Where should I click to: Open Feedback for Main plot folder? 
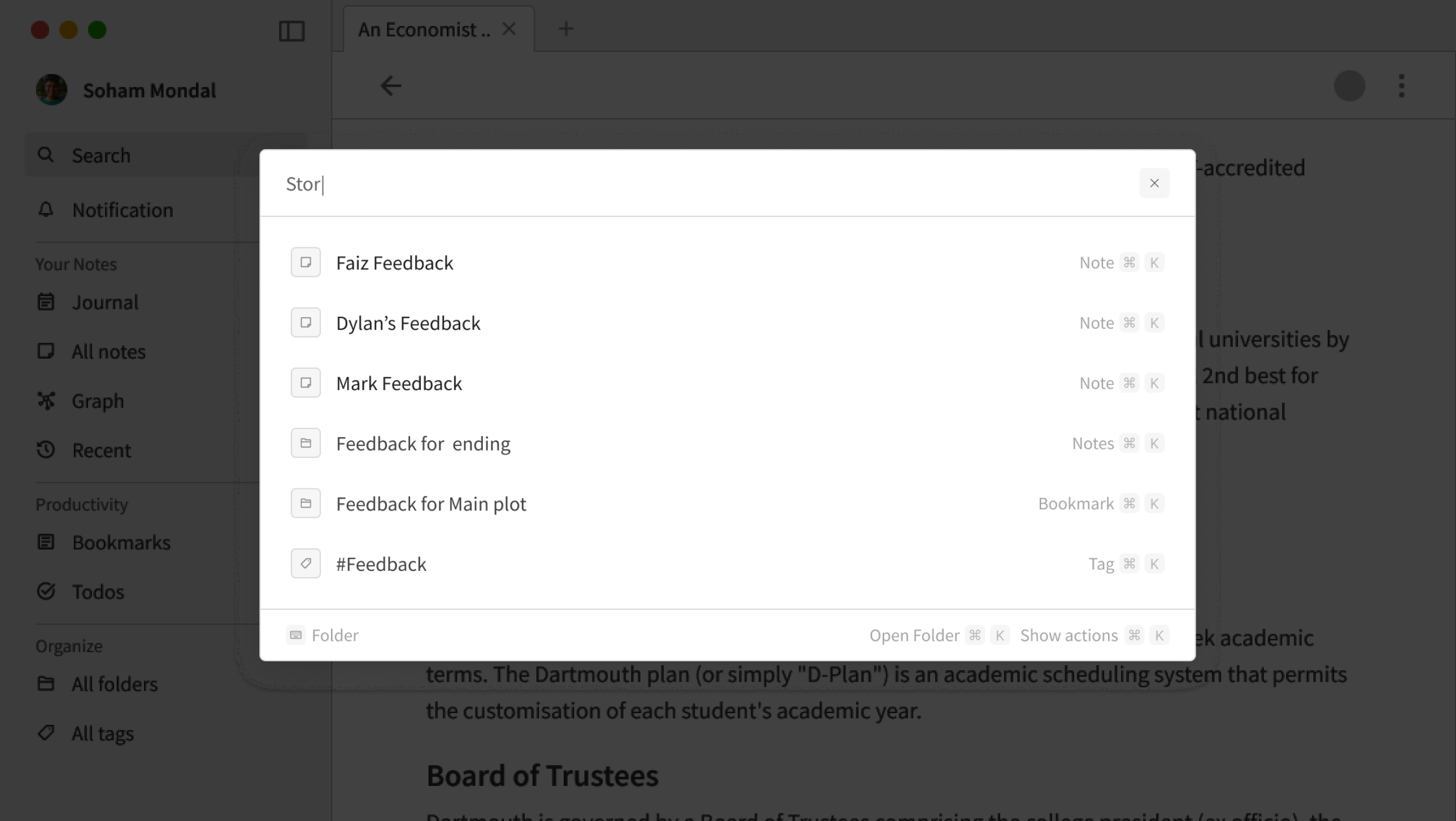(431, 504)
